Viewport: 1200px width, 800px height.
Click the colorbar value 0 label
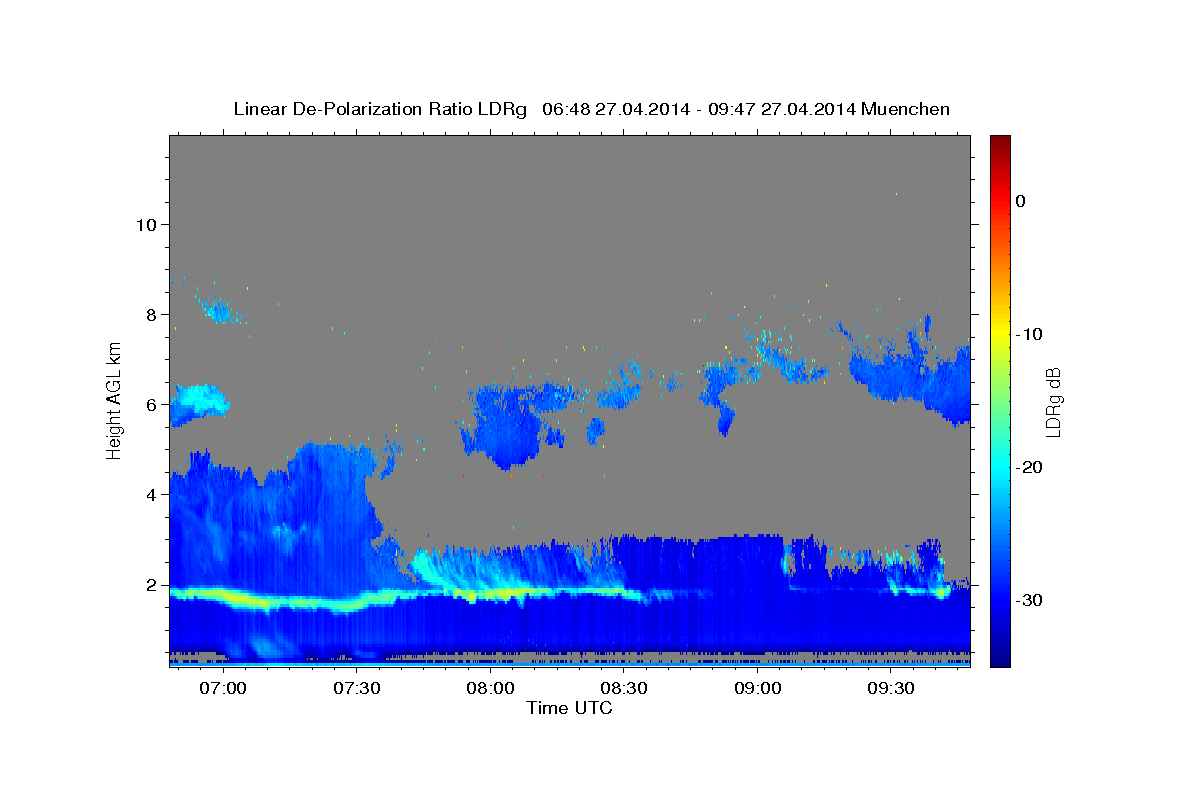click(1021, 201)
